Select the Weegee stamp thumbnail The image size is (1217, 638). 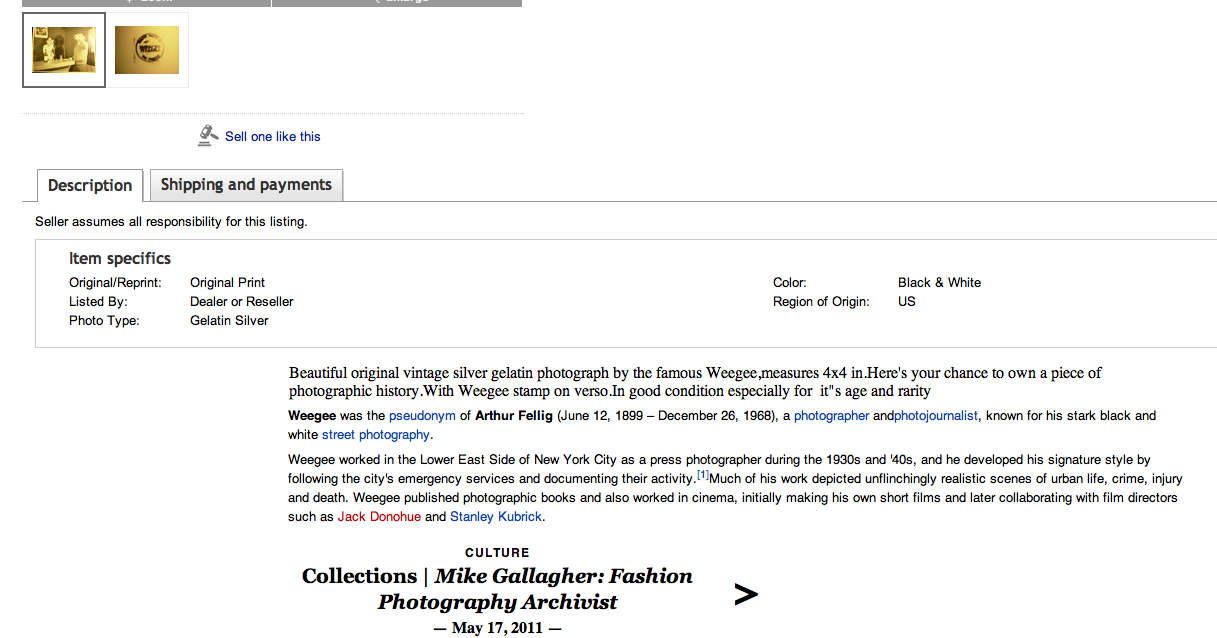(x=147, y=50)
